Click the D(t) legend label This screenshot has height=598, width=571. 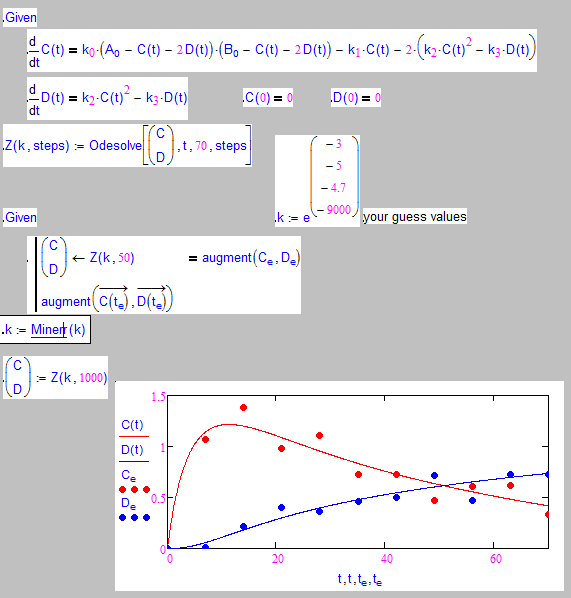click(132, 450)
